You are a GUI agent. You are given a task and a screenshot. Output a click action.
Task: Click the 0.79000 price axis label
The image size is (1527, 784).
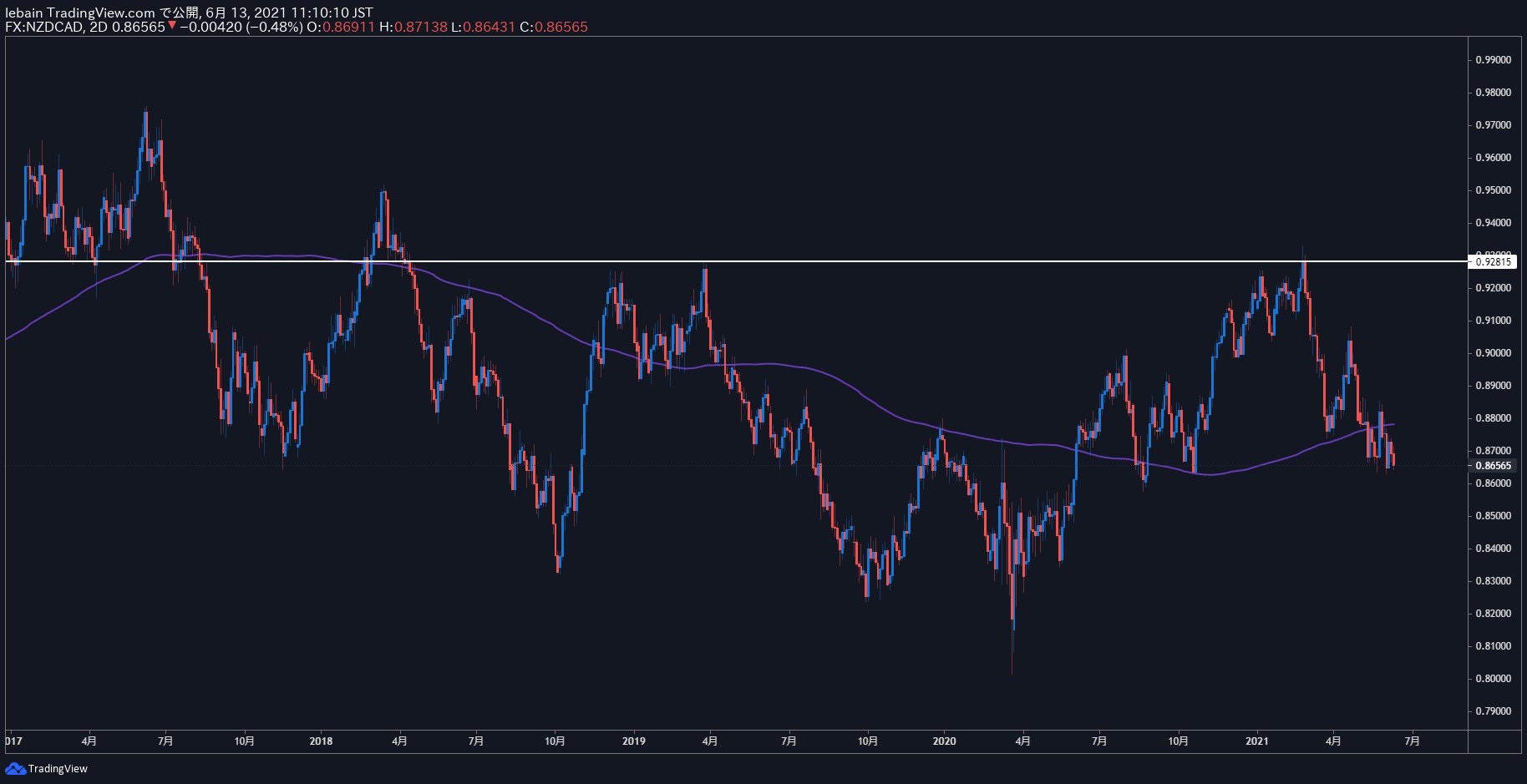pyautogui.click(x=1494, y=711)
